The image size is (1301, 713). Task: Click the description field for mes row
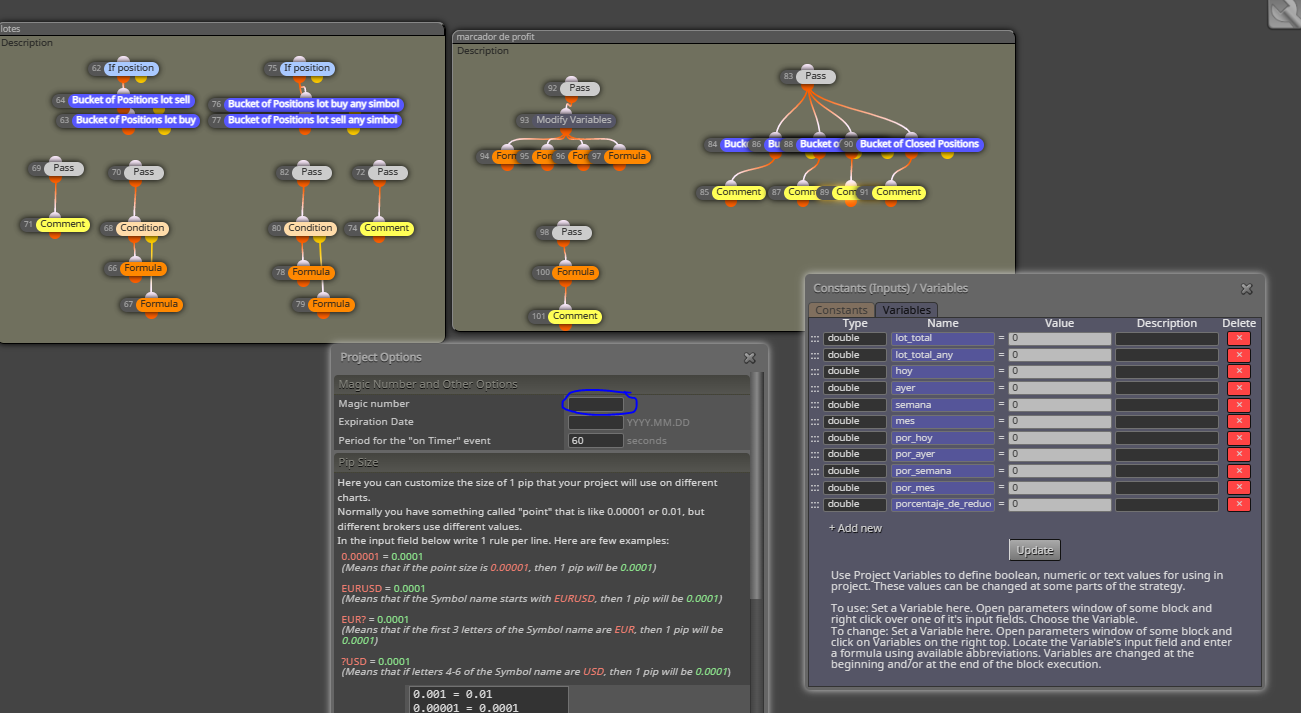(1167, 421)
